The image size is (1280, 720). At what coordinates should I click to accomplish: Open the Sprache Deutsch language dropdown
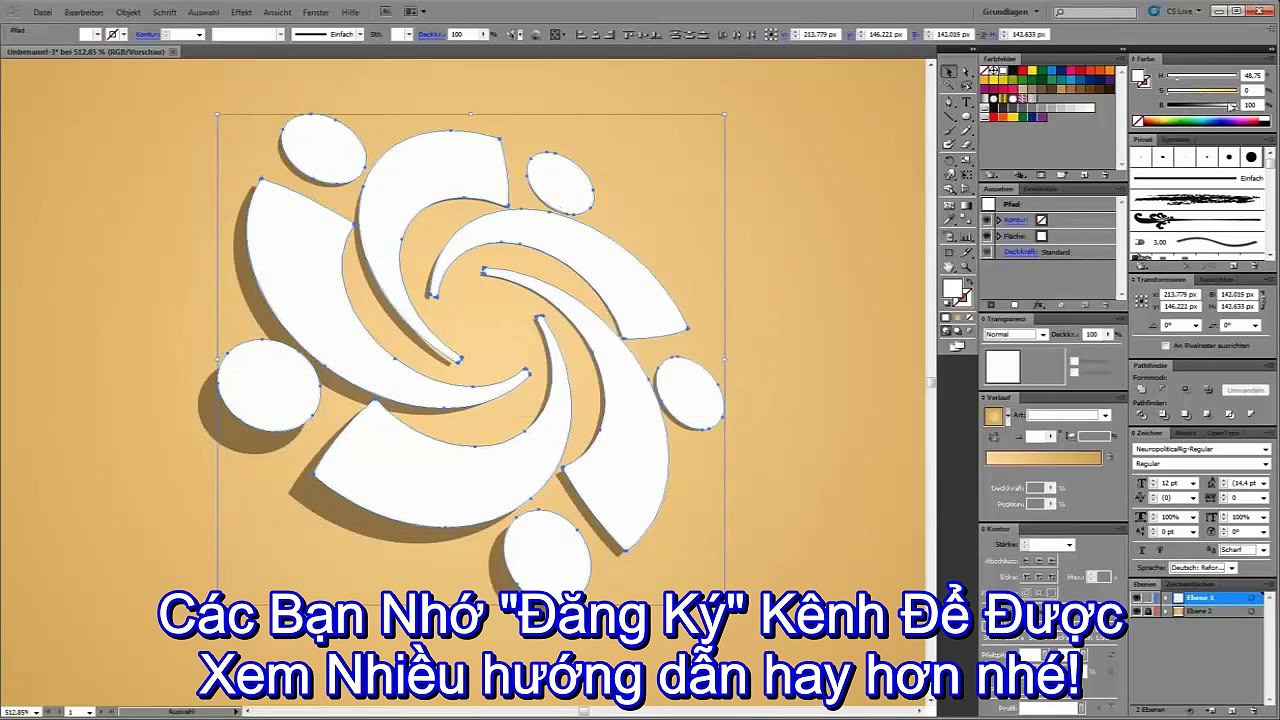pyautogui.click(x=1203, y=567)
